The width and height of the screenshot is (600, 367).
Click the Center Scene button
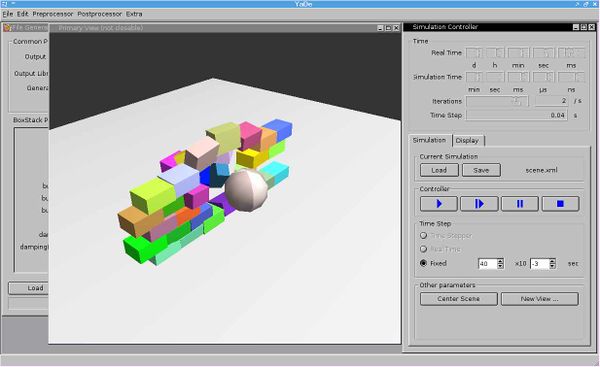coord(458,299)
